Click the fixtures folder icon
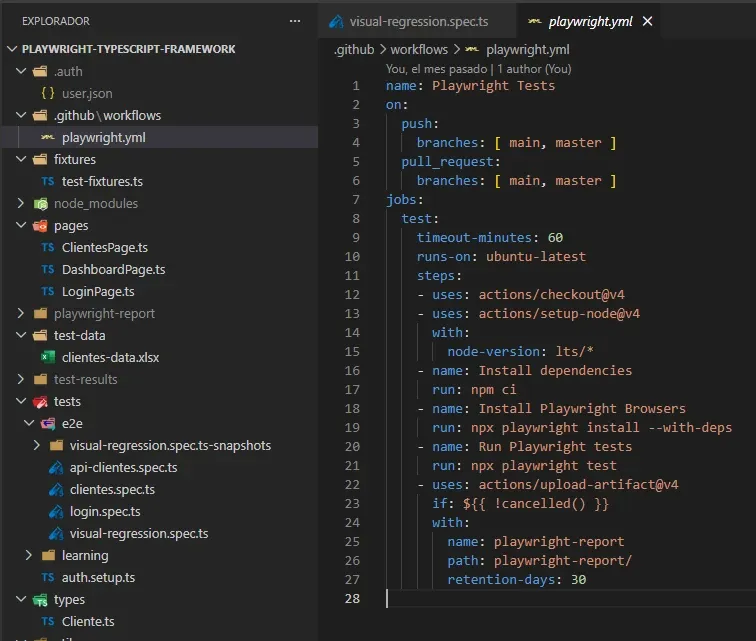Viewport: 756px width, 641px height. (40, 159)
